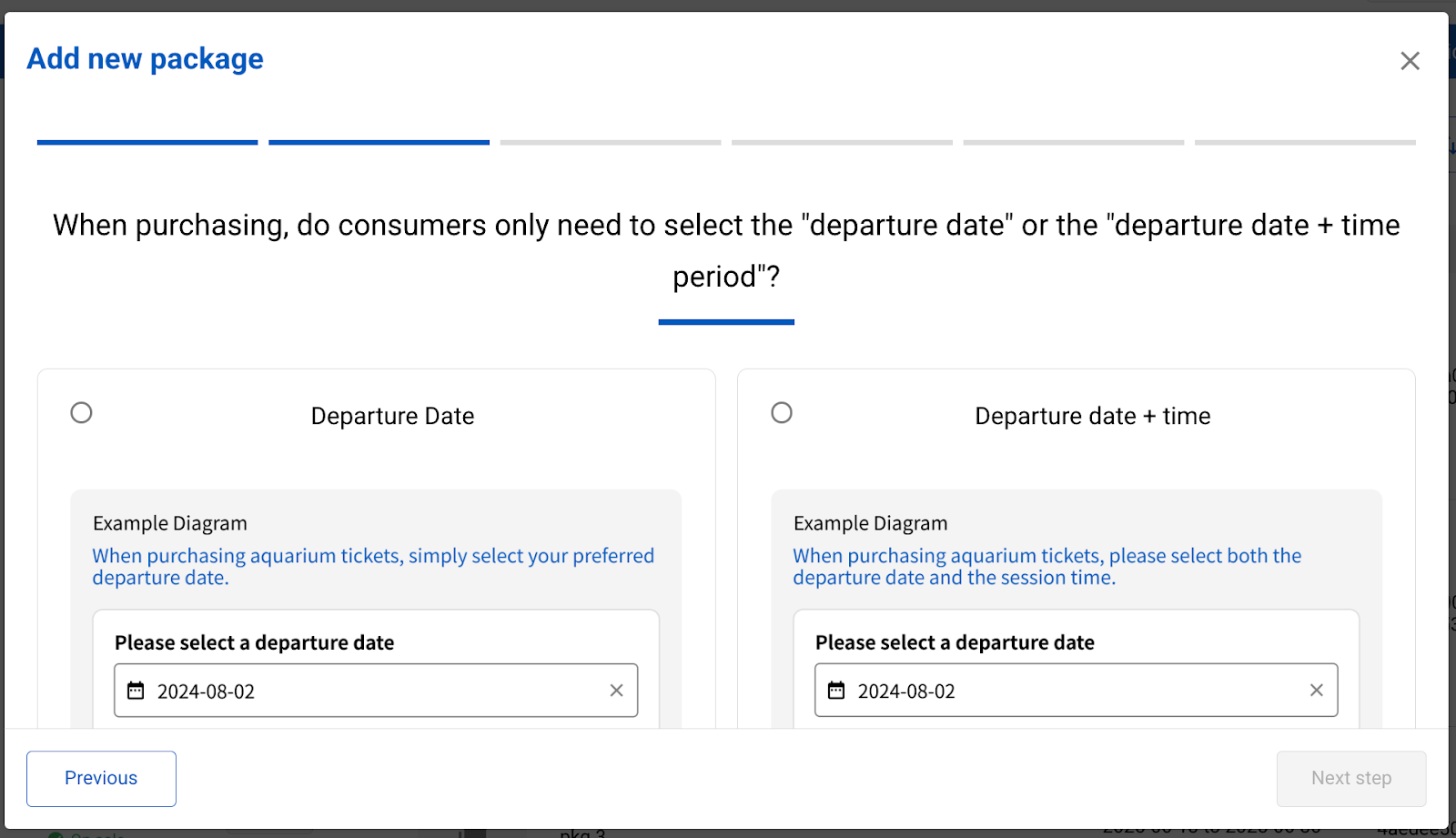This screenshot has width=1456, height=838.
Task: Click the Next step button
Action: click(1350, 778)
